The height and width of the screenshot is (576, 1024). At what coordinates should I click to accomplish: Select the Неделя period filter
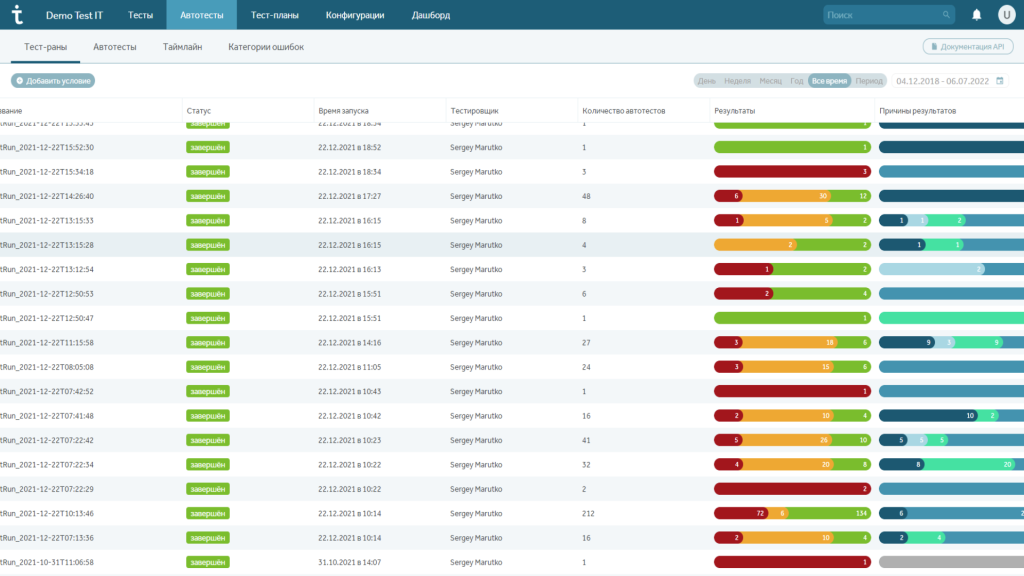click(737, 81)
